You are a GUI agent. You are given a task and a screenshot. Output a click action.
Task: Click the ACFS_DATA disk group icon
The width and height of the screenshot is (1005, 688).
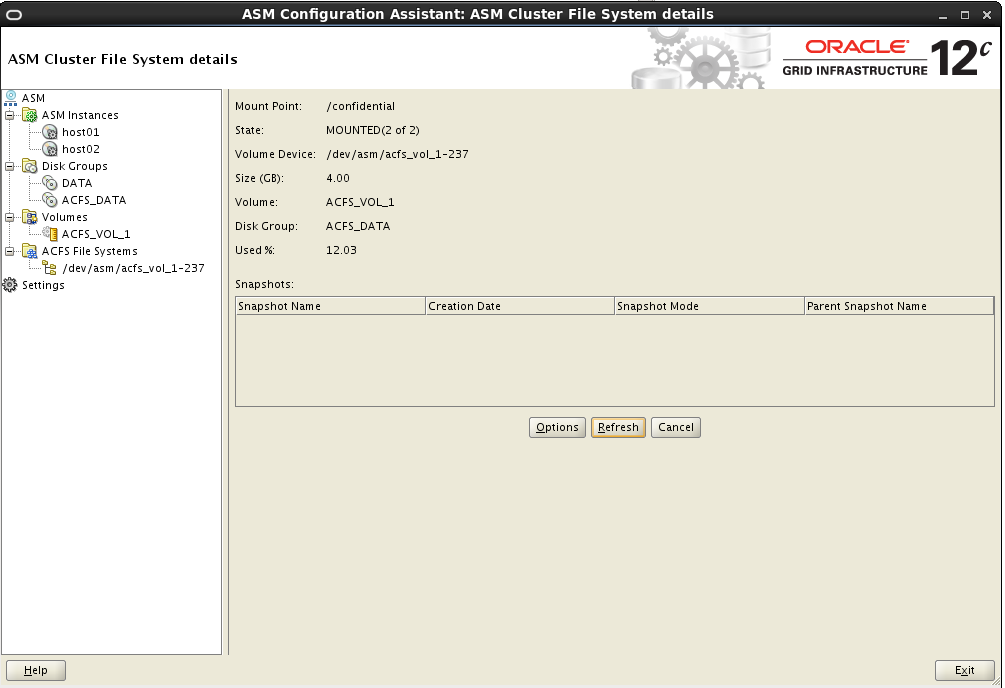point(50,200)
